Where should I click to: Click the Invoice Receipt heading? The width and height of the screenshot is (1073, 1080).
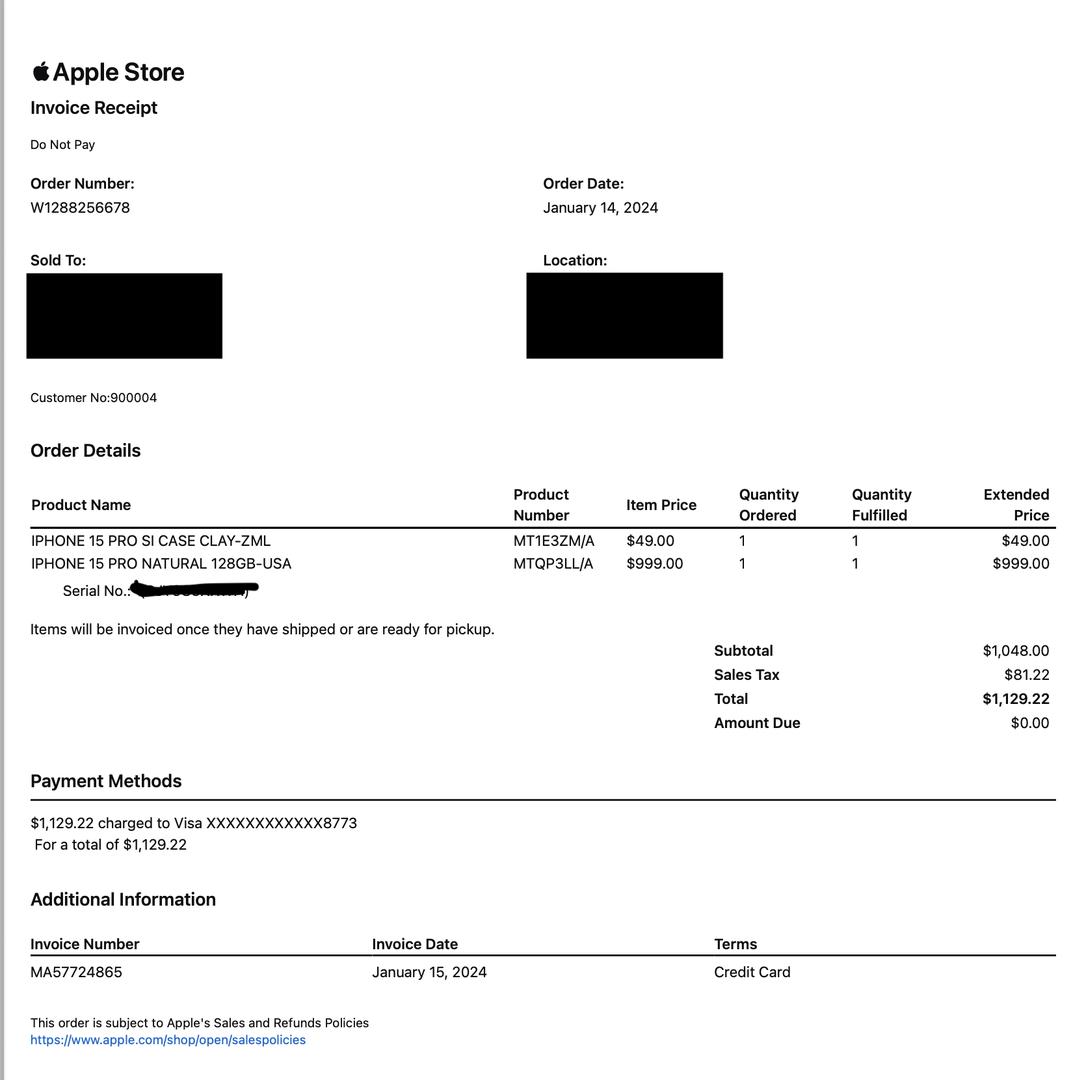point(94,107)
